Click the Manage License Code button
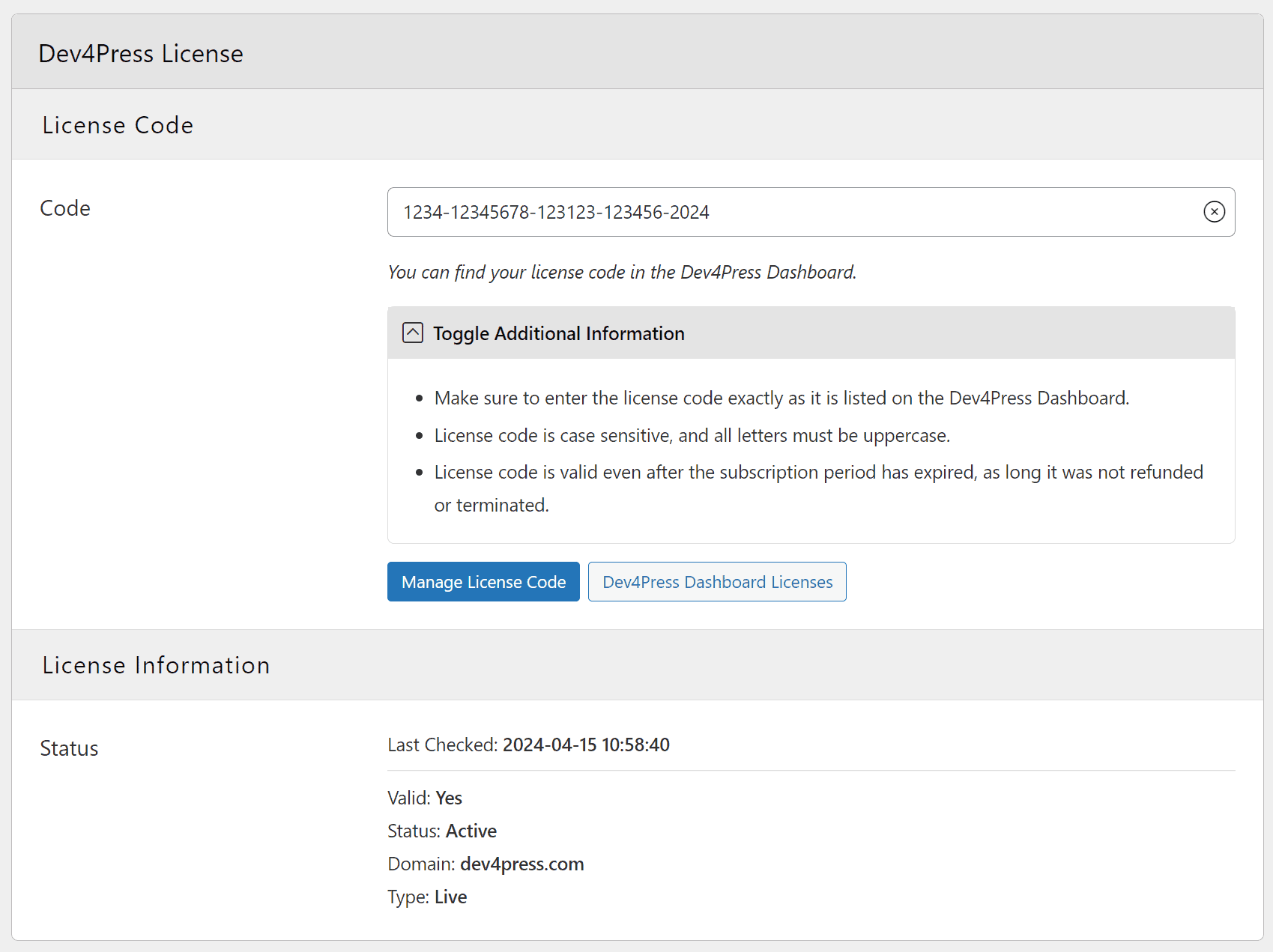The width and height of the screenshot is (1273, 952). (x=483, y=581)
